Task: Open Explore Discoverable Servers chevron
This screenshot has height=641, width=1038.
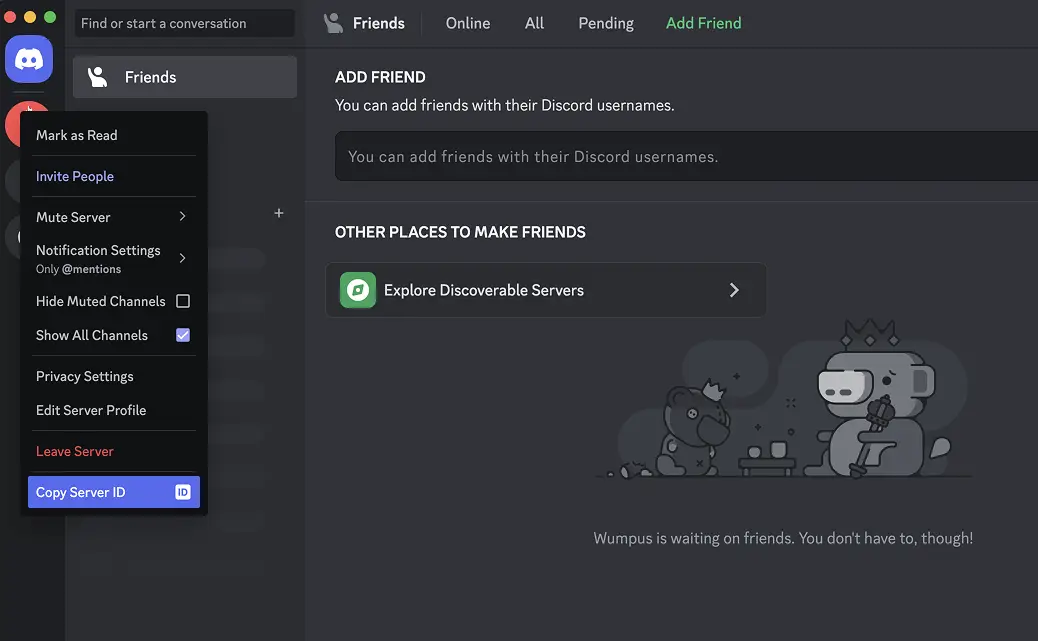Action: pos(733,290)
